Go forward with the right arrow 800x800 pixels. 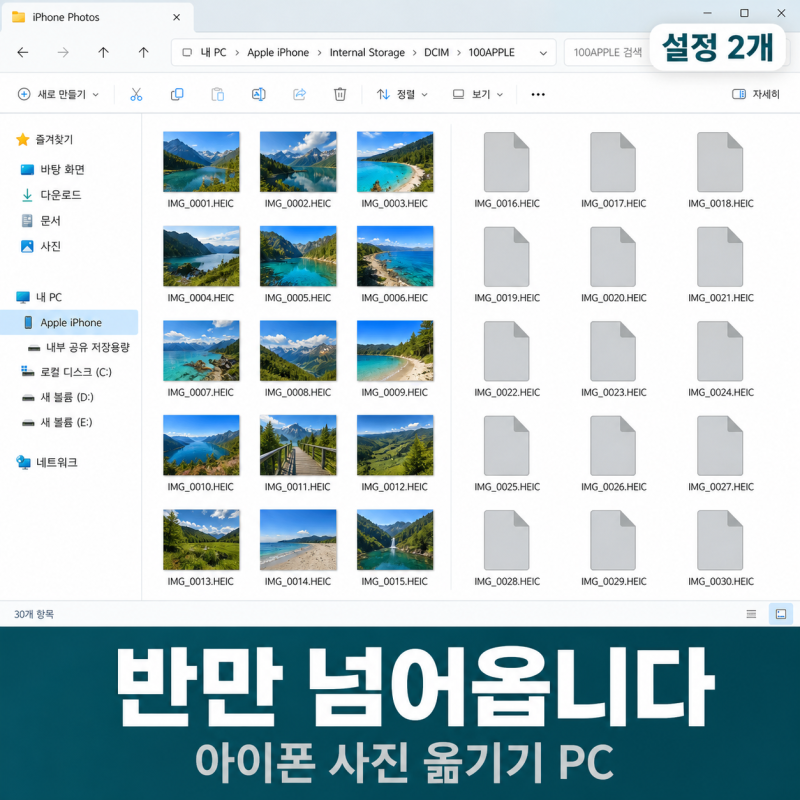[63, 53]
